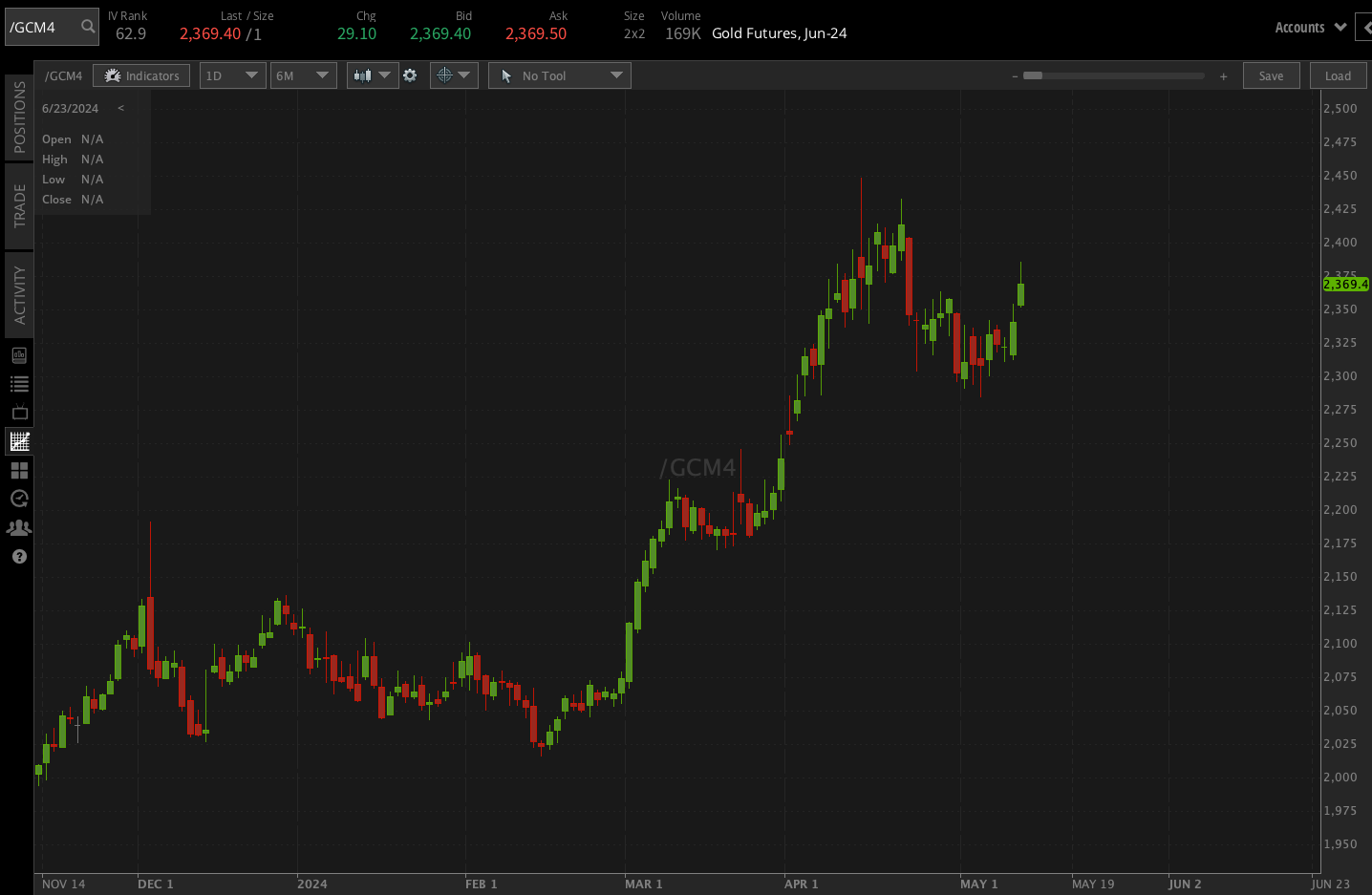The image size is (1372, 895).
Task: Select the Charts icon in the sidebar
Action: tap(19, 440)
